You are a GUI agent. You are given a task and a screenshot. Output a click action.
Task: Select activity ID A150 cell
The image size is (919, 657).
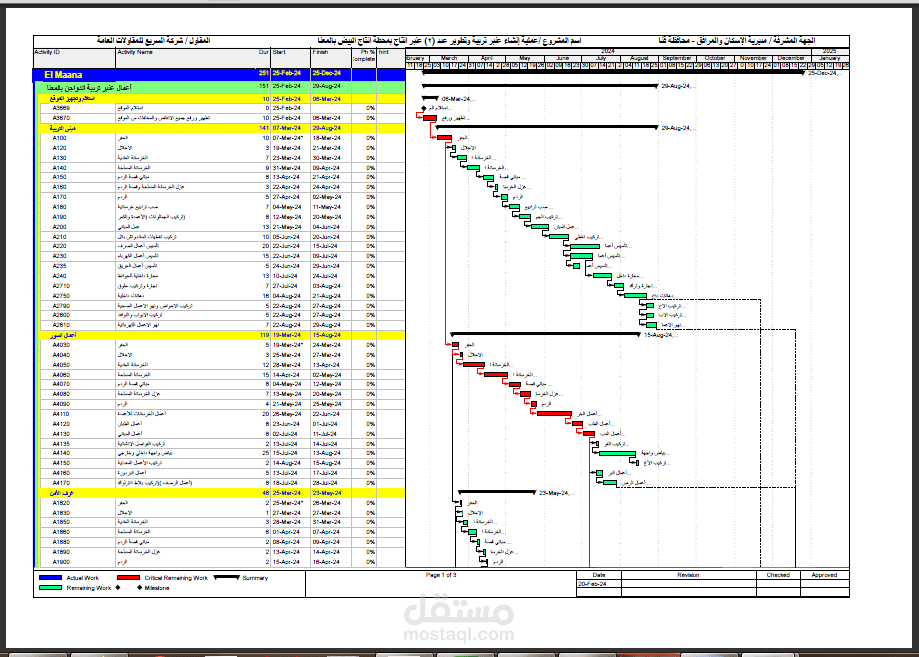(59, 177)
